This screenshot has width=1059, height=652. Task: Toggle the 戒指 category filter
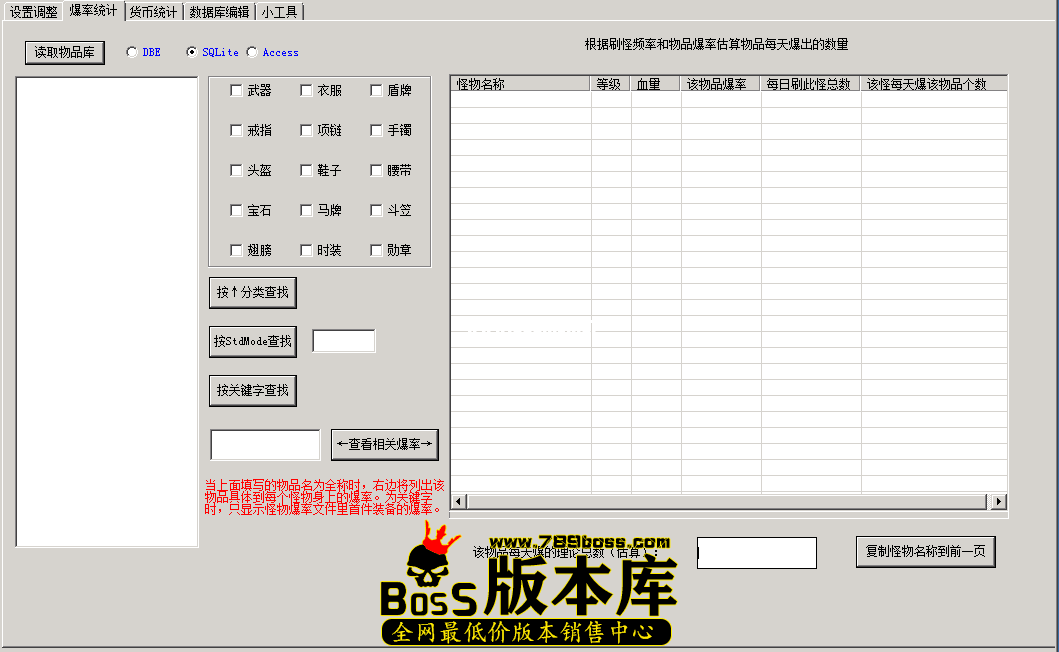(x=235, y=129)
